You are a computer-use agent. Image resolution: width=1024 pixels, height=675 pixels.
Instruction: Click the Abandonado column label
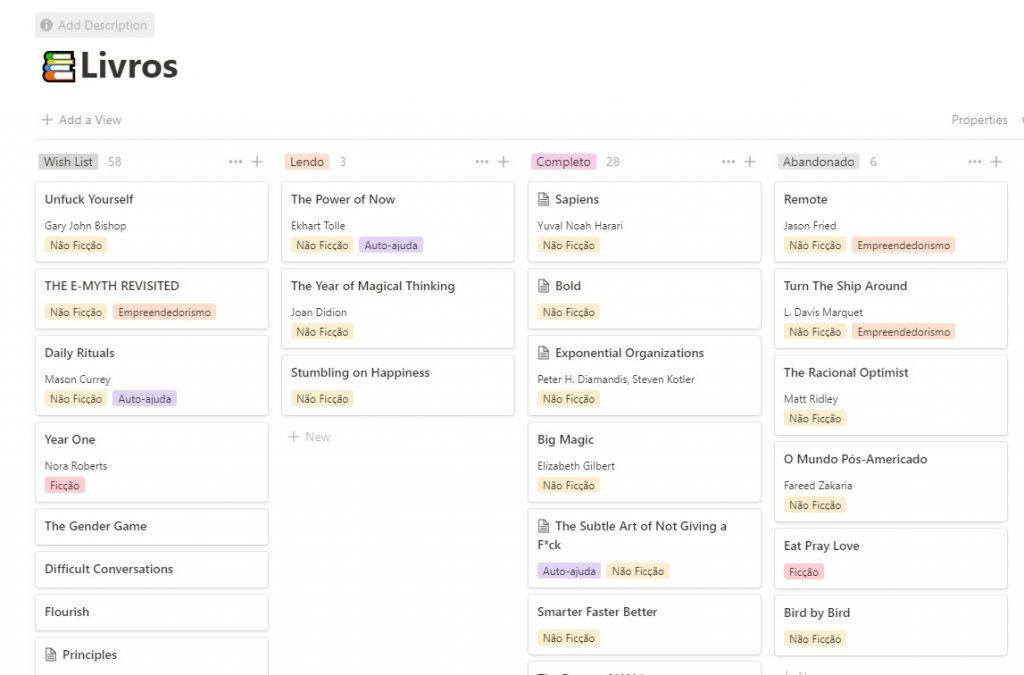click(x=818, y=162)
